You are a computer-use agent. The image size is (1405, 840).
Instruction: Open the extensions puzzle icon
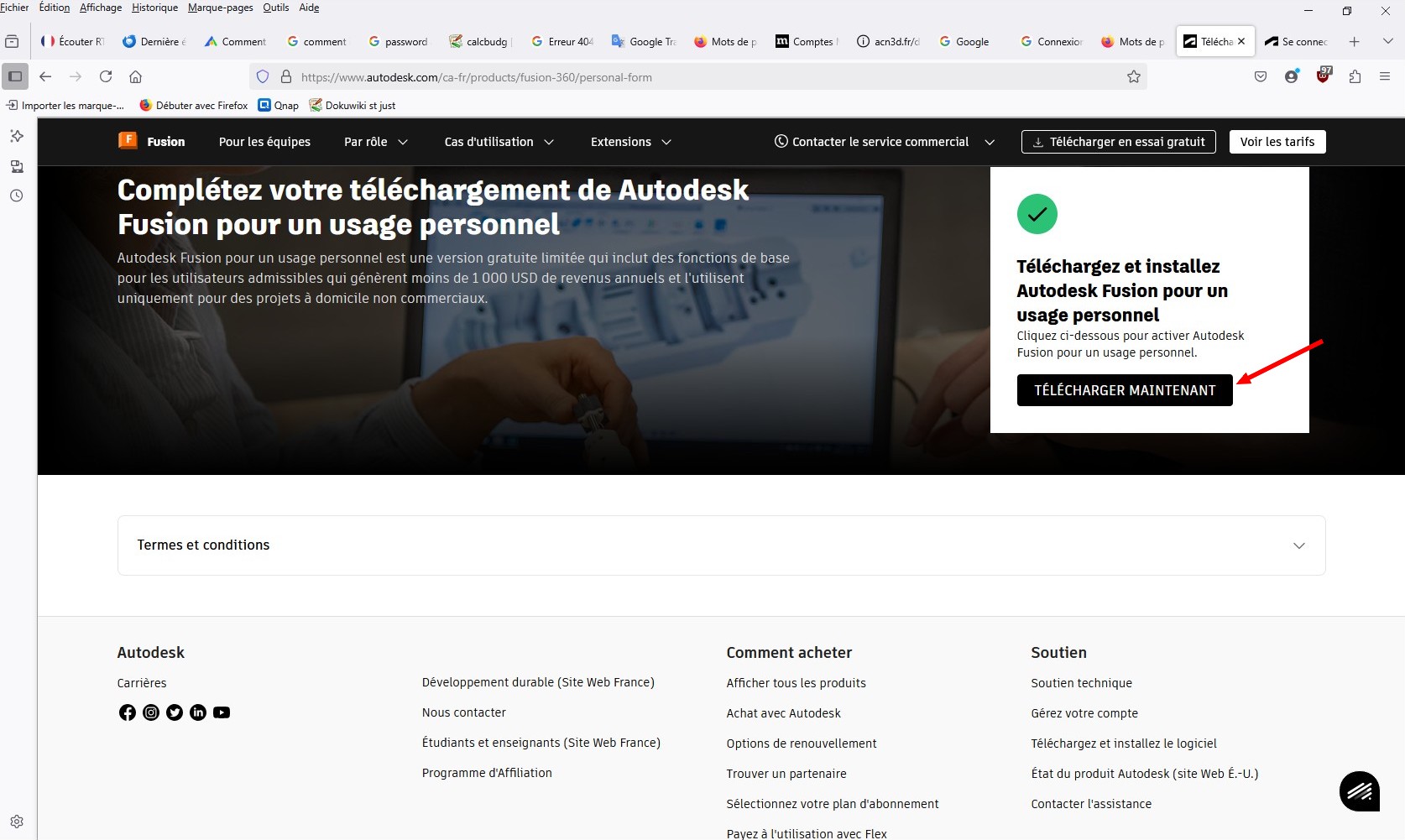[x=1355, y=77]
